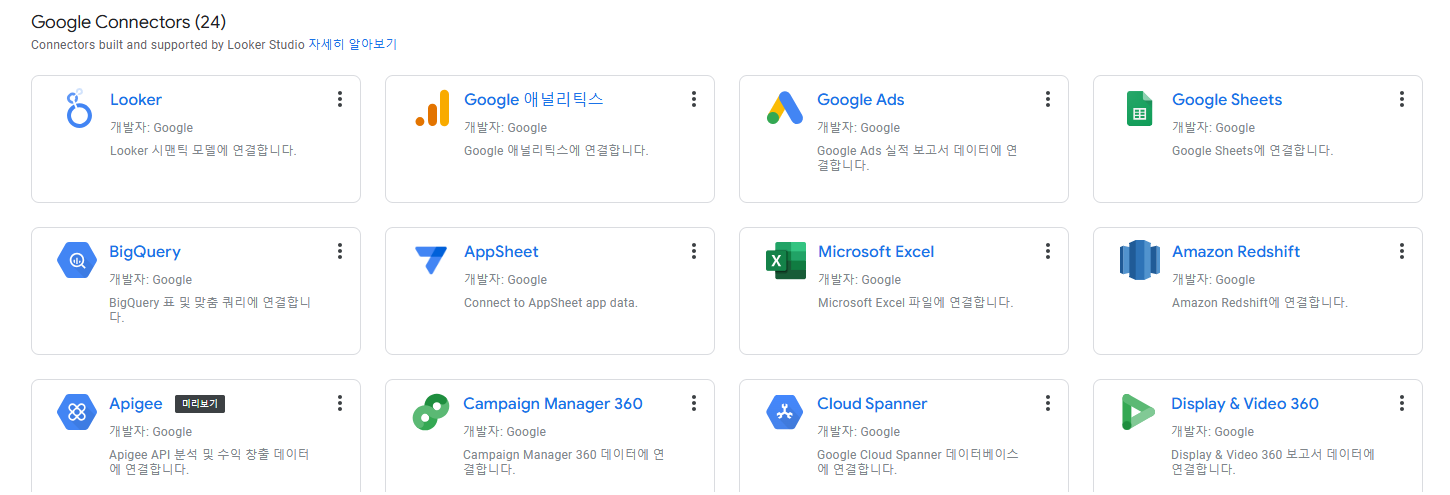The height and width of the screenshot is (495, 1450).
Task: Click the AppSheet logo icon
Action: coord(431,260)
